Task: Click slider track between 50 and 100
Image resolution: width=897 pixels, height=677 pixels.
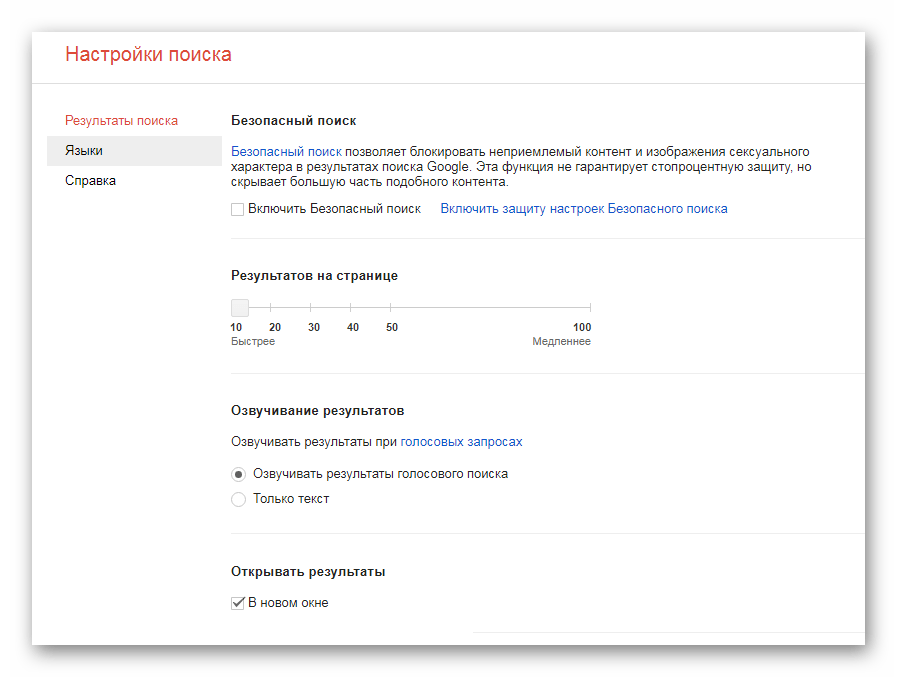Action: click(x=490, y=308)
